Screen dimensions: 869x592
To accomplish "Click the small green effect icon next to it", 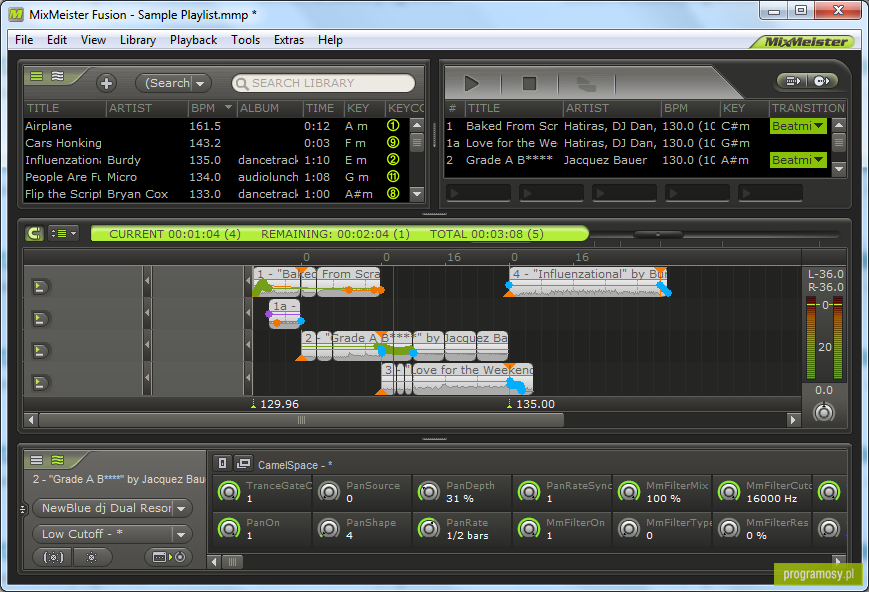I will click(92, 557).
